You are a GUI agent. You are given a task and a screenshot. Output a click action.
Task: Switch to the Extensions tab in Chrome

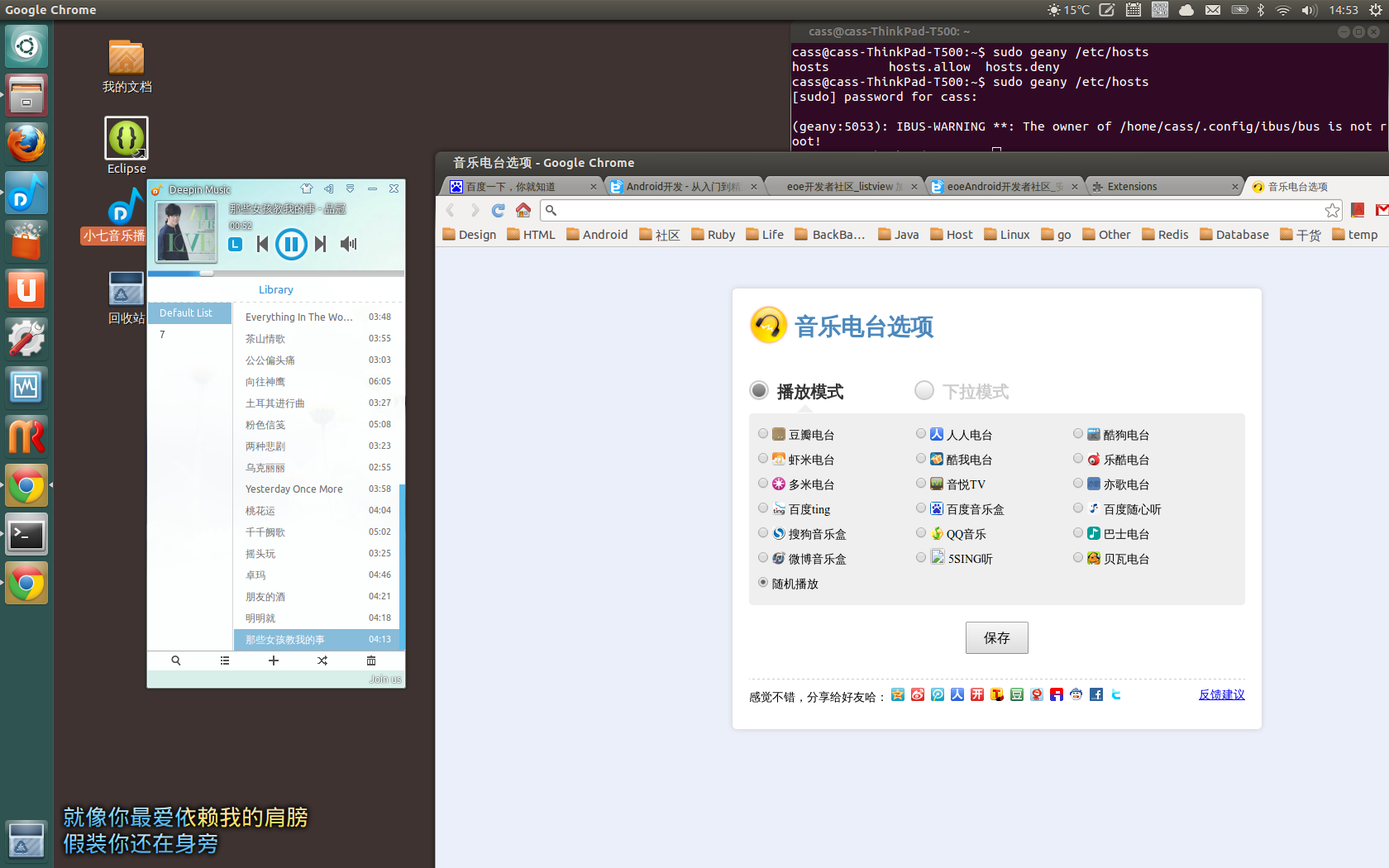1165,187
